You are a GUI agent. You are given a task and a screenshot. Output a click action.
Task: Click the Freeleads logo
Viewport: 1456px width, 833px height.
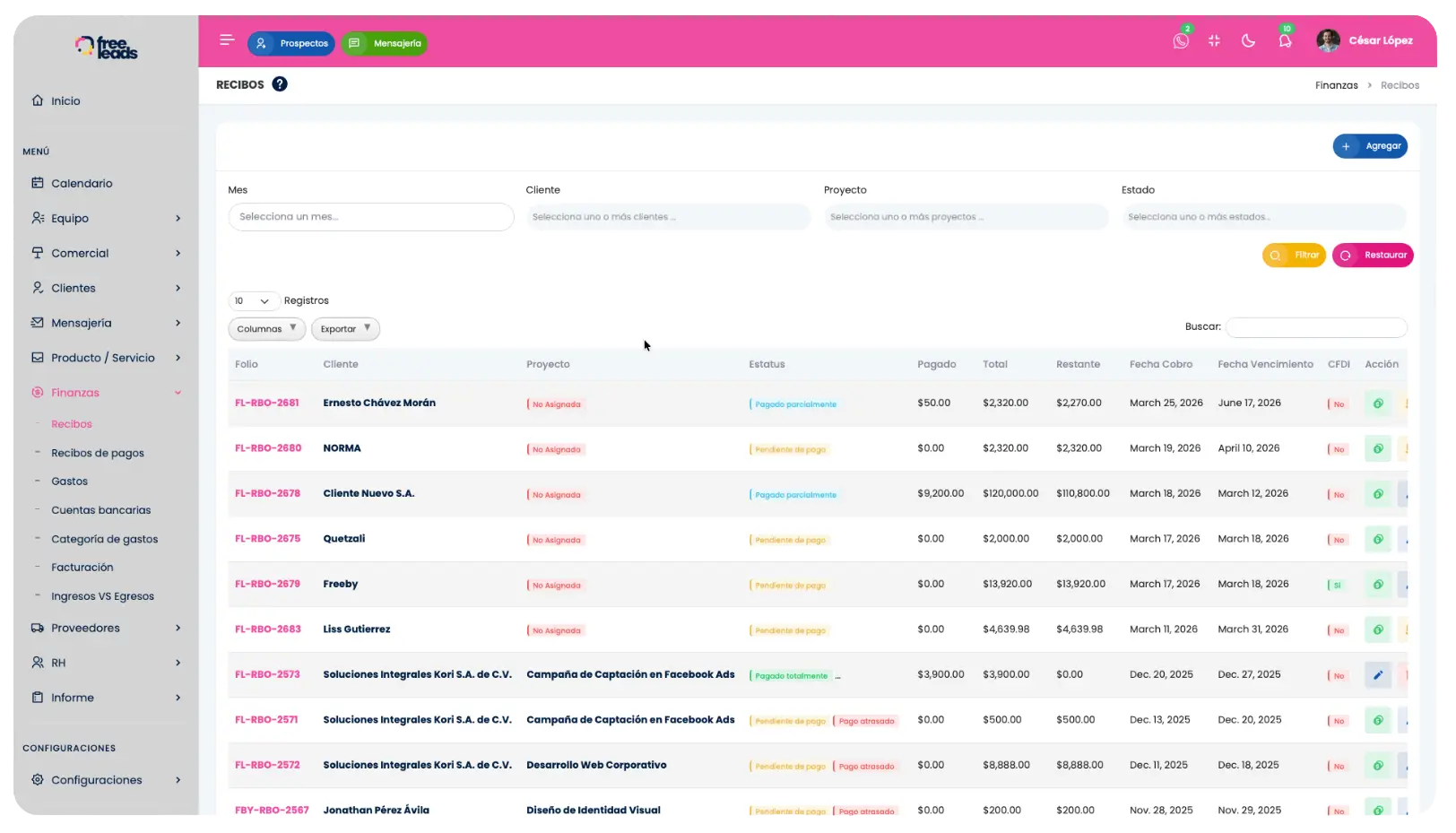[107, 48]
